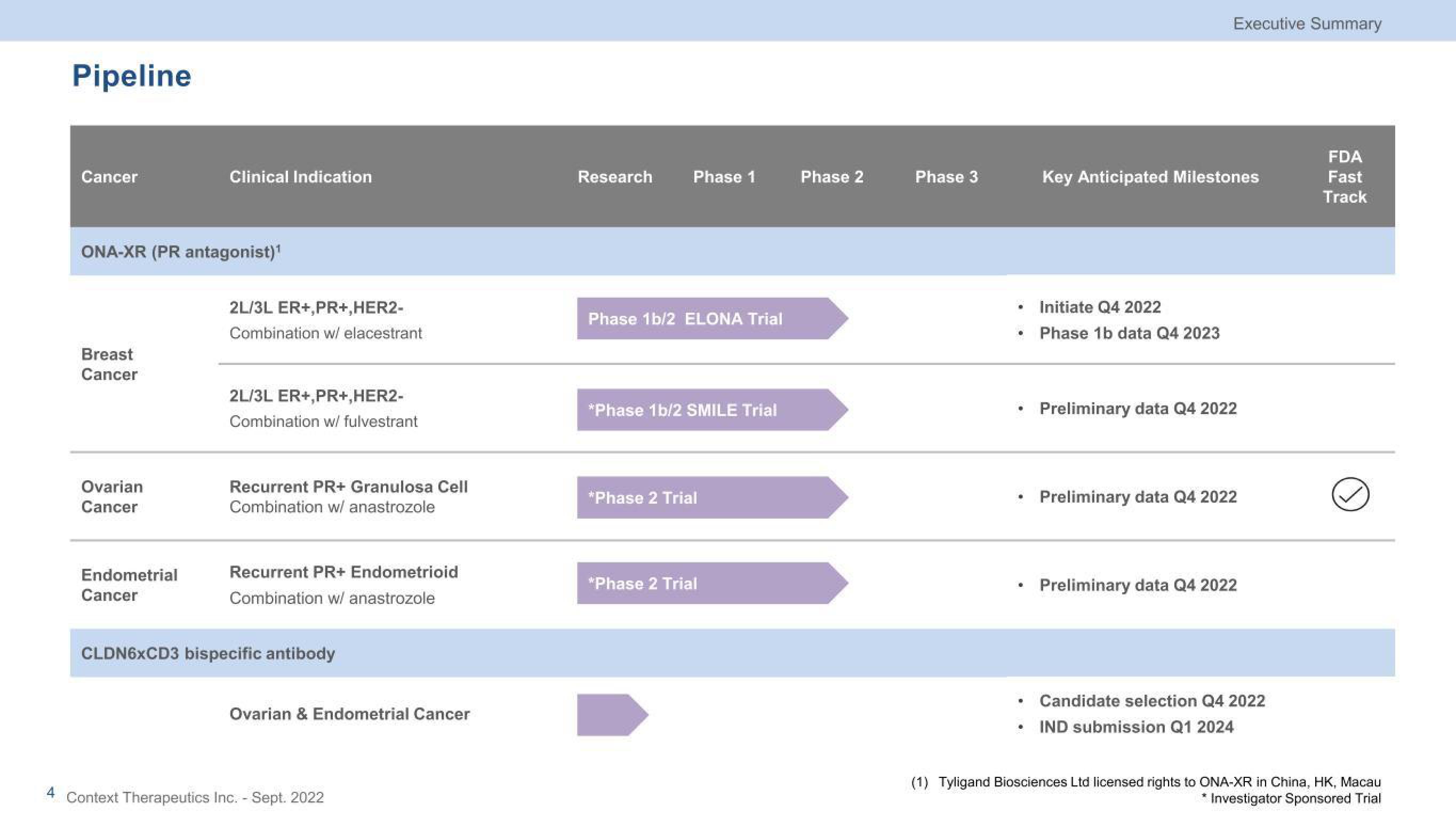Viewport: 1456px width, 819px height.
Task: Click the IND submission Q1 2024 milestone
Action: [1136, 727]
